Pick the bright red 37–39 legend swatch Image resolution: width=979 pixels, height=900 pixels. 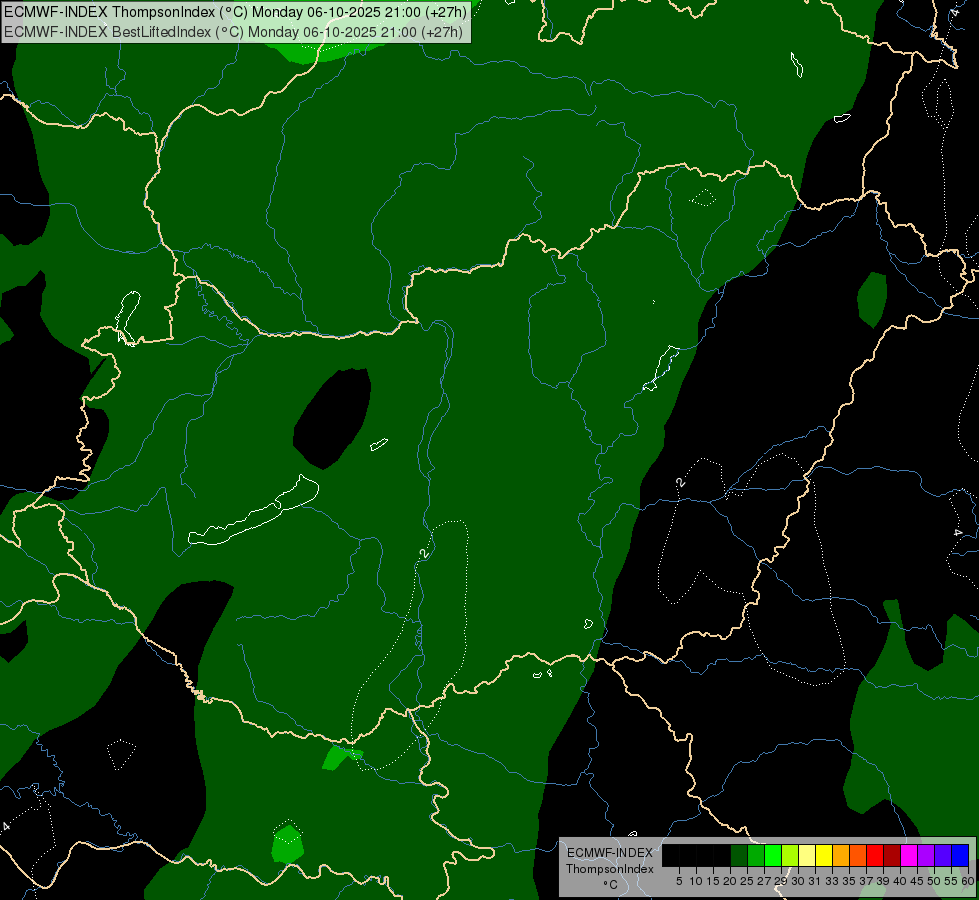[x=875, y=855]
